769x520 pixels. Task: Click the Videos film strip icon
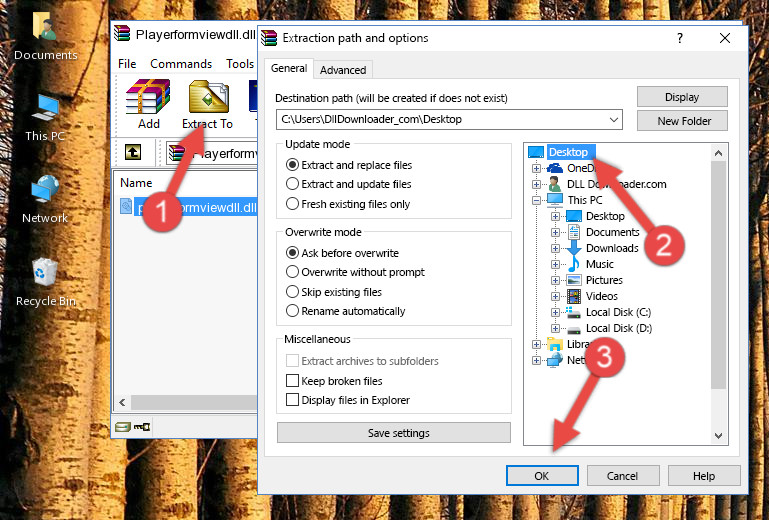[574, 296]
